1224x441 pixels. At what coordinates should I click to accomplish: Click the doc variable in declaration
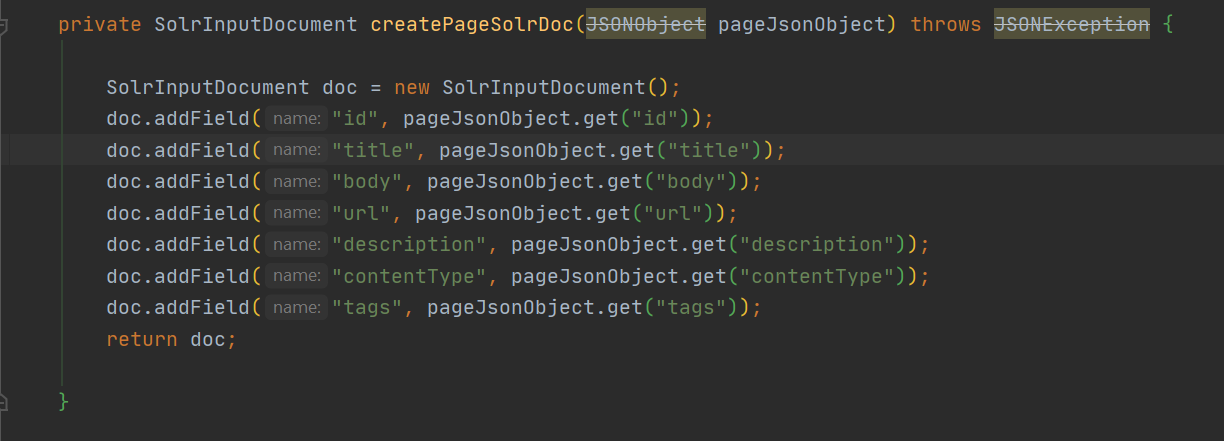(340, 87)
